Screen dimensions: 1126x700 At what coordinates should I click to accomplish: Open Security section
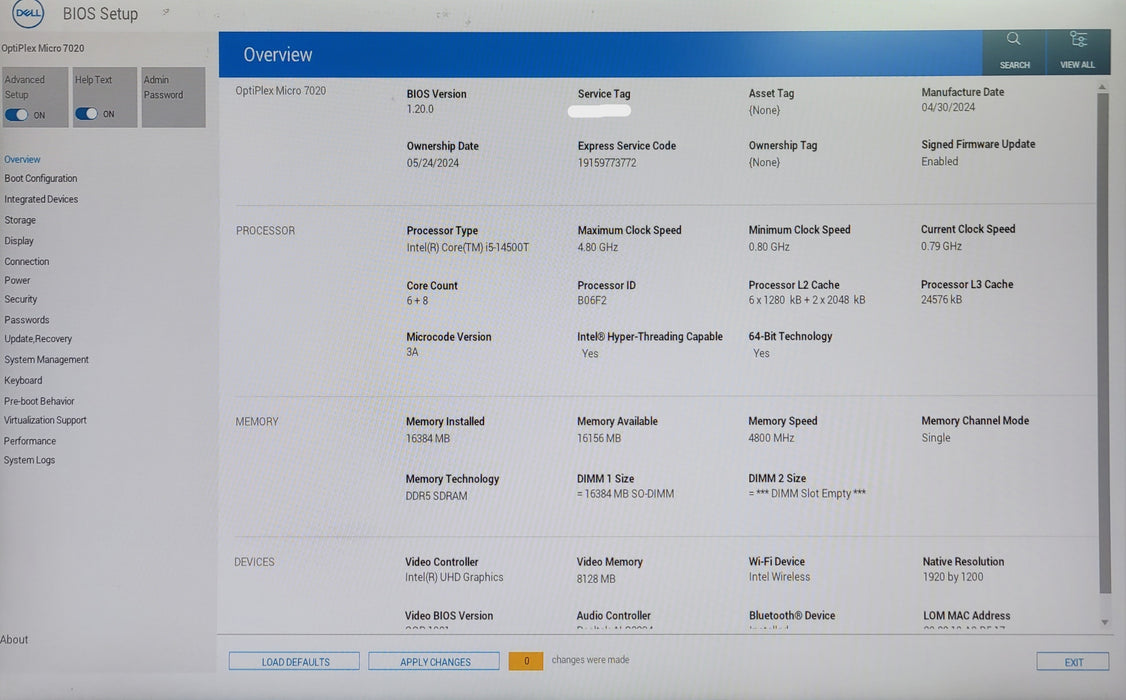[21, 299]
